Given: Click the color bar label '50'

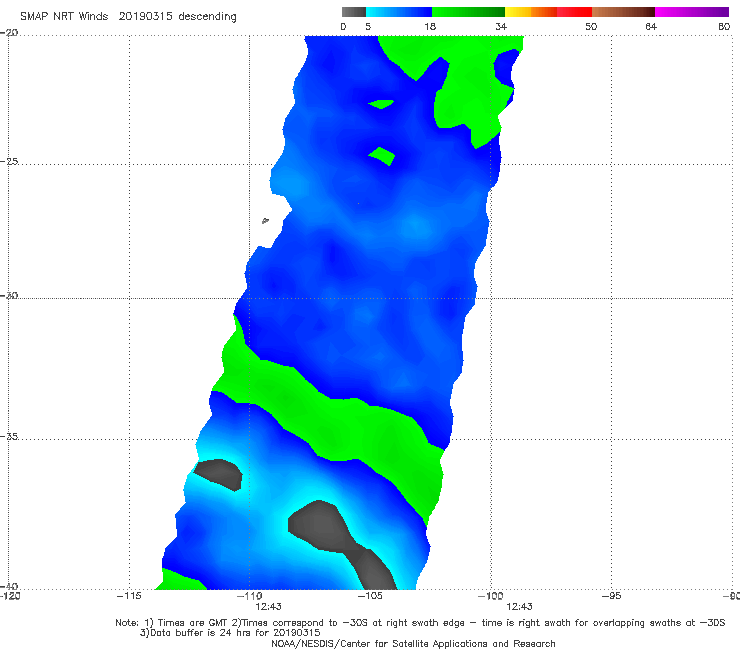Looking at the screenshot, I should click(591, 26).
